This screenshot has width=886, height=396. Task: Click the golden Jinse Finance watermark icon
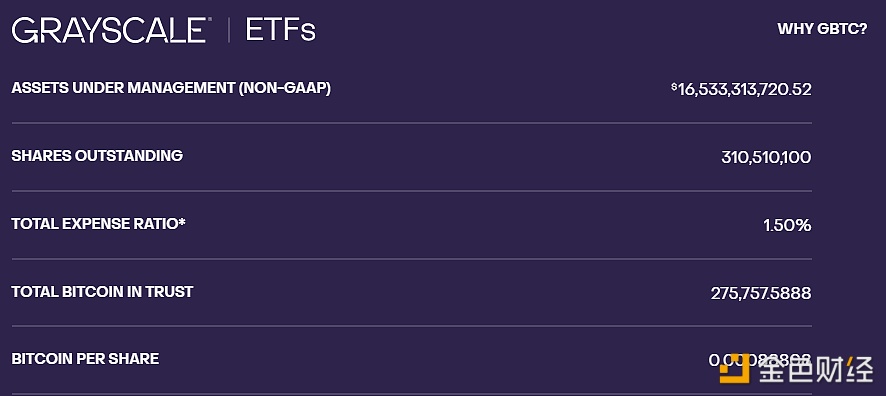pos(734,368)
